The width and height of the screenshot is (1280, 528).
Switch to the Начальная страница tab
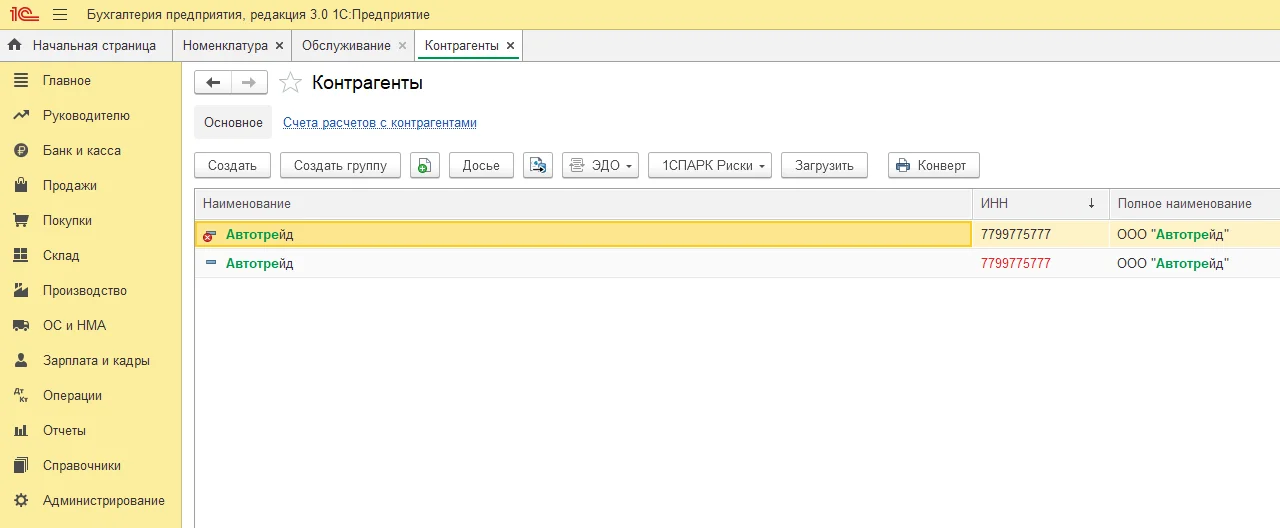pos(84,45)
